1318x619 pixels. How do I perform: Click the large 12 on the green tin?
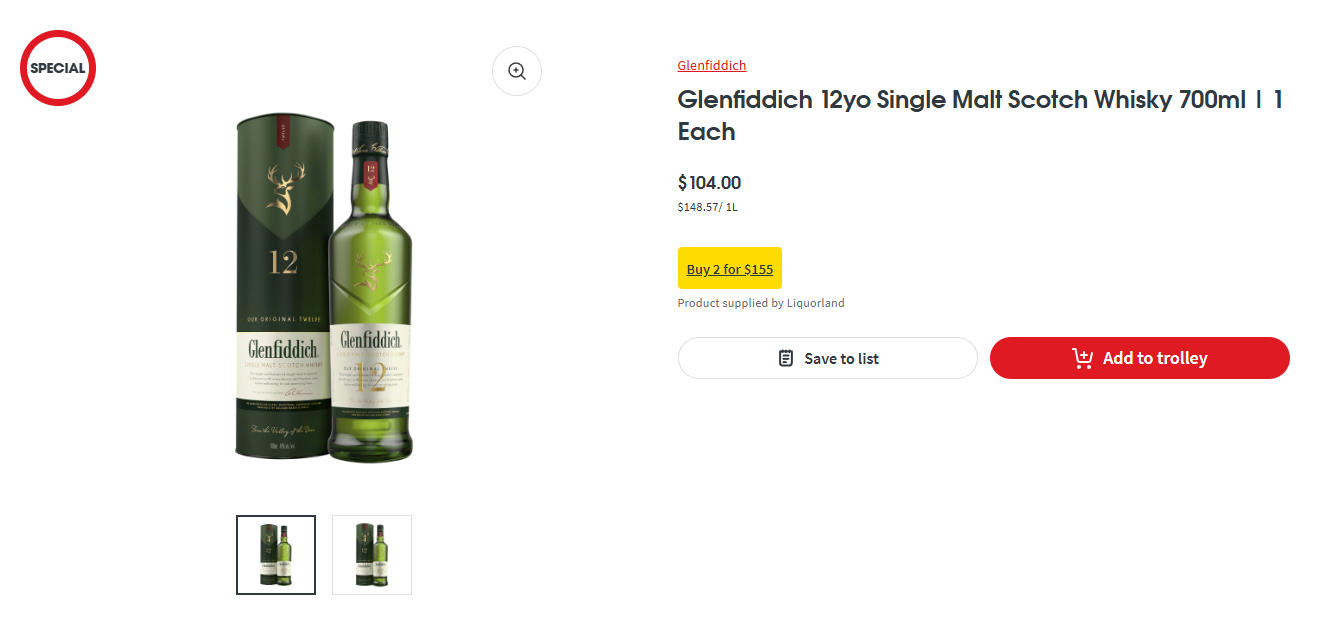282,263
